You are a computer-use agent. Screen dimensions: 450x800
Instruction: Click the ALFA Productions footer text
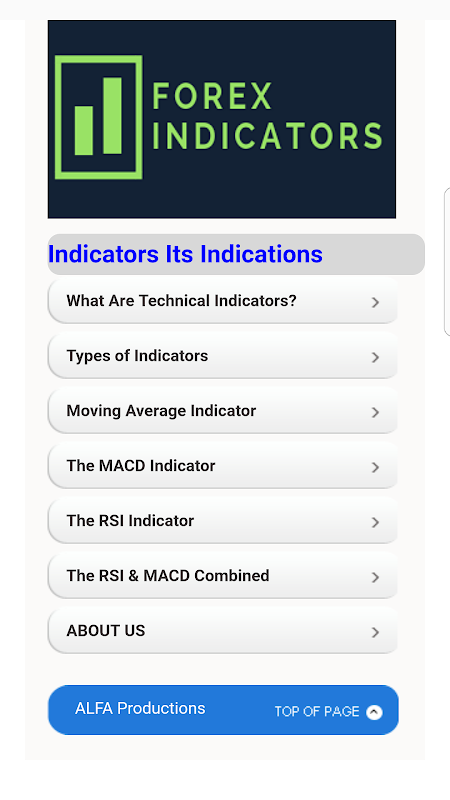click(140, 708)
